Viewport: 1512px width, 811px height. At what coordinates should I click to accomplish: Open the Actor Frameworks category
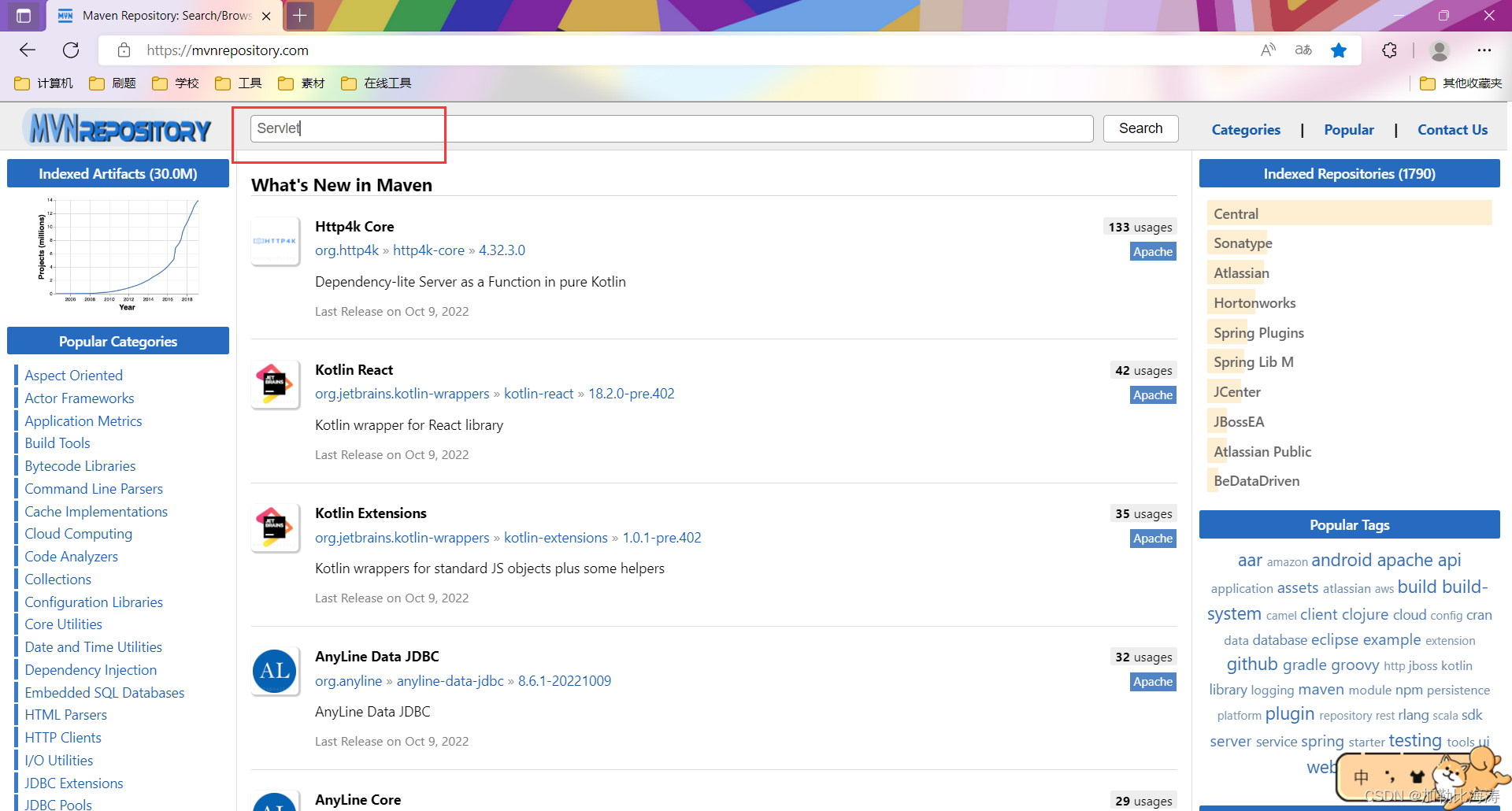click(79, 398)
